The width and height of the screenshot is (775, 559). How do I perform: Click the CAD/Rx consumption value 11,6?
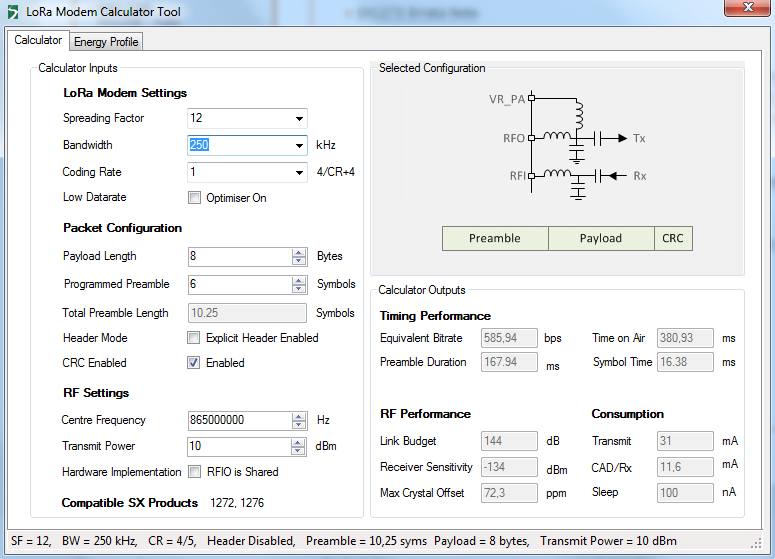point(685,467)
